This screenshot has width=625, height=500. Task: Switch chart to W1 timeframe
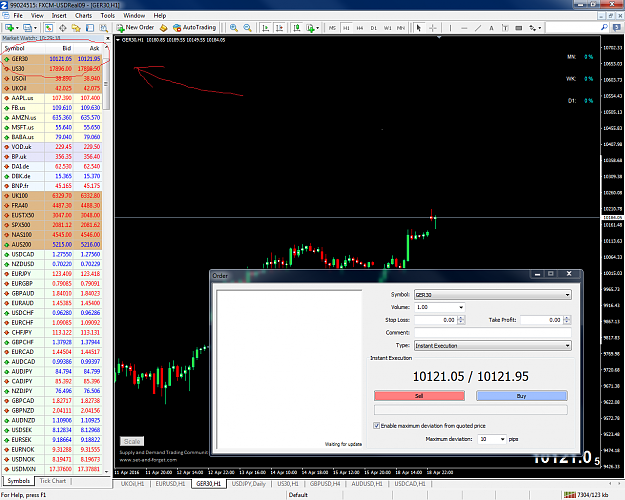point(387,28)
